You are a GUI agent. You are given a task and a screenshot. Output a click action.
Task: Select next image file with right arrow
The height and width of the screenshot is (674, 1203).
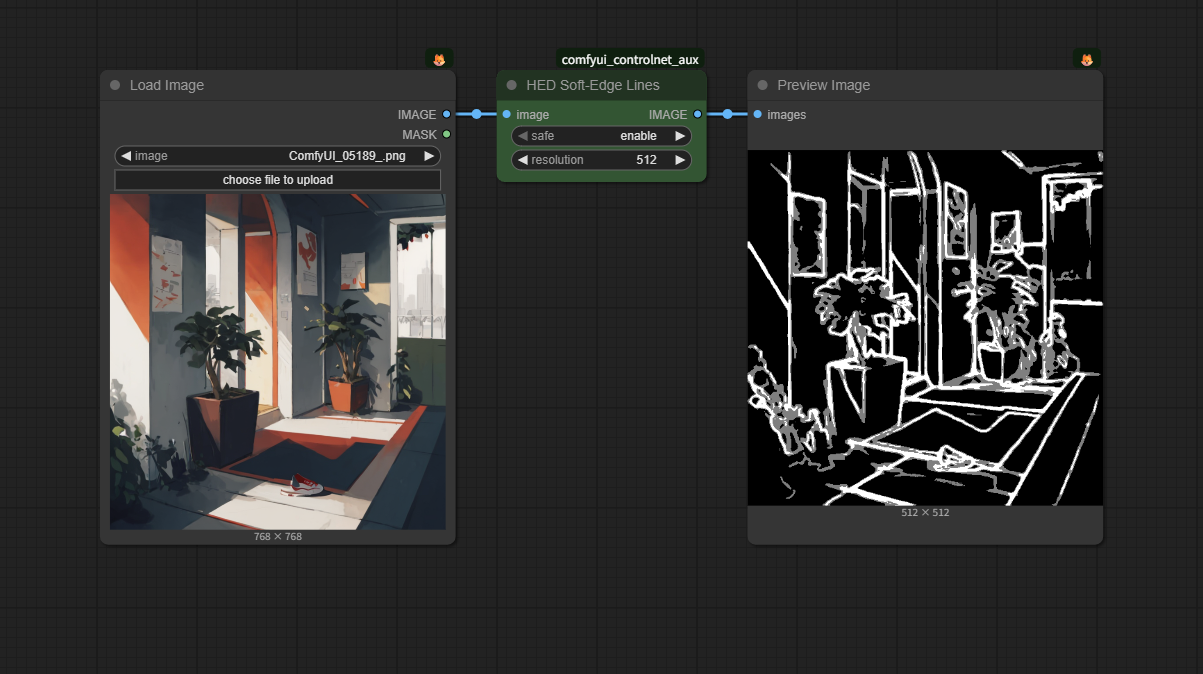click(429, 156)
